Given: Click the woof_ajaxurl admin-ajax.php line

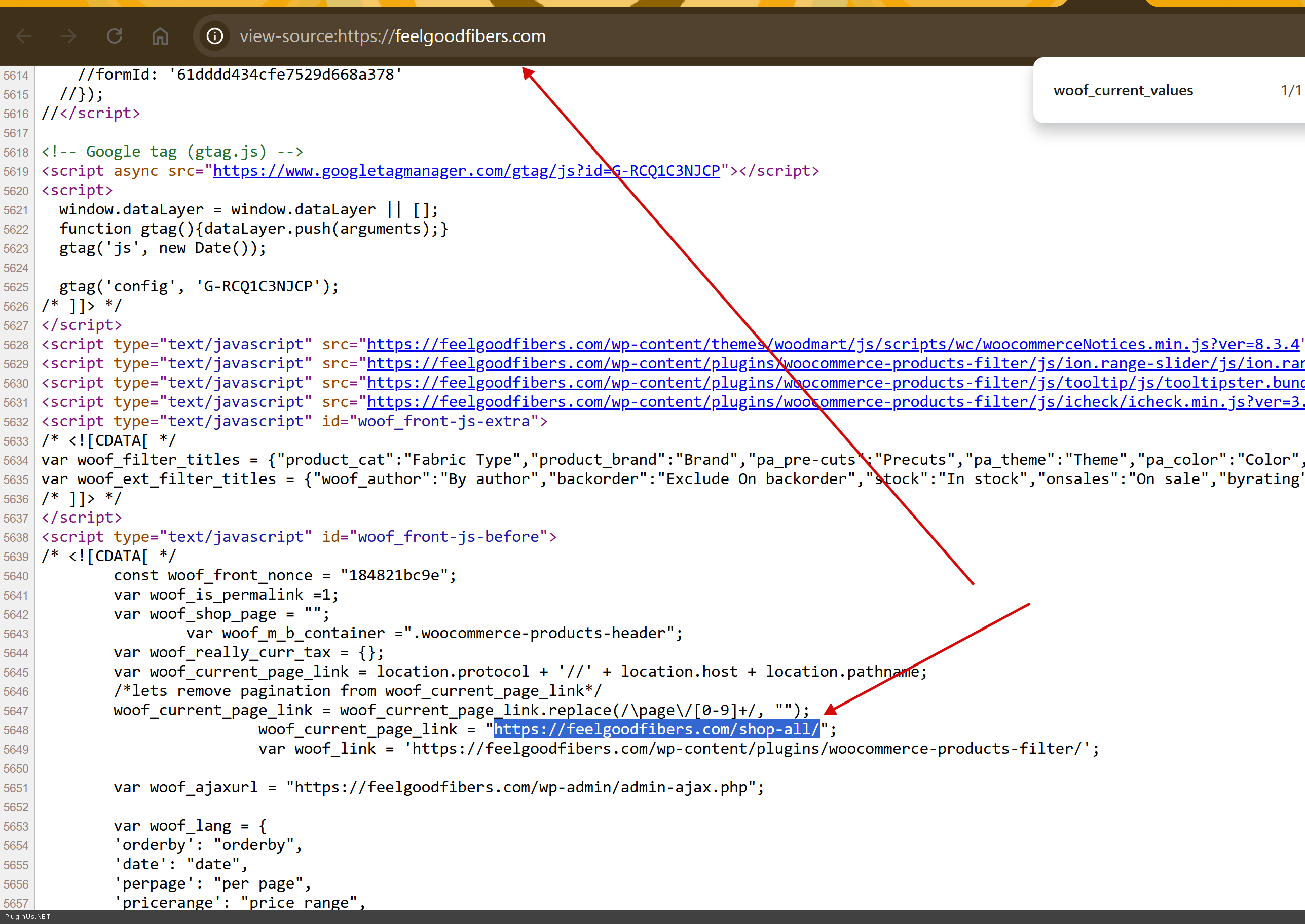Looking at the screenshot, I should coord(438,788).
